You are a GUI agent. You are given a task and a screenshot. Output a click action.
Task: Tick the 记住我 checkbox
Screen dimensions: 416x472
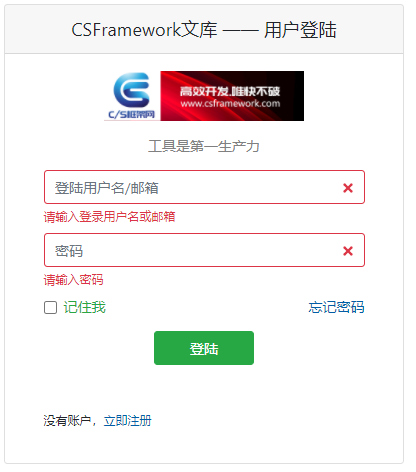pyautogui.click(x=50, y=307)
